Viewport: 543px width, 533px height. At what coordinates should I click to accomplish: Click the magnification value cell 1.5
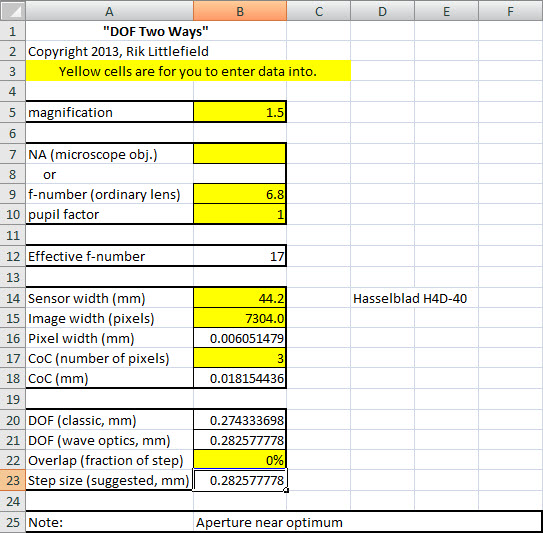tap(240, 112)
